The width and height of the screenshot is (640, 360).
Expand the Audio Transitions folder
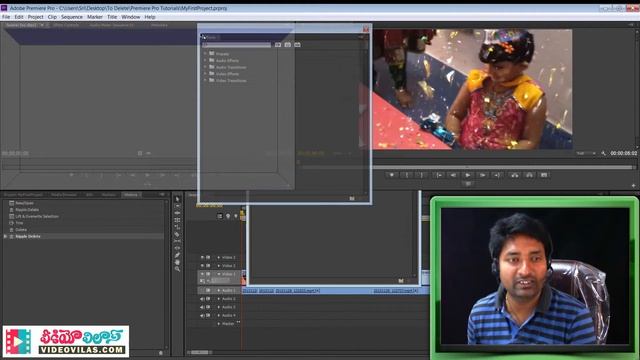pos(205,67)
